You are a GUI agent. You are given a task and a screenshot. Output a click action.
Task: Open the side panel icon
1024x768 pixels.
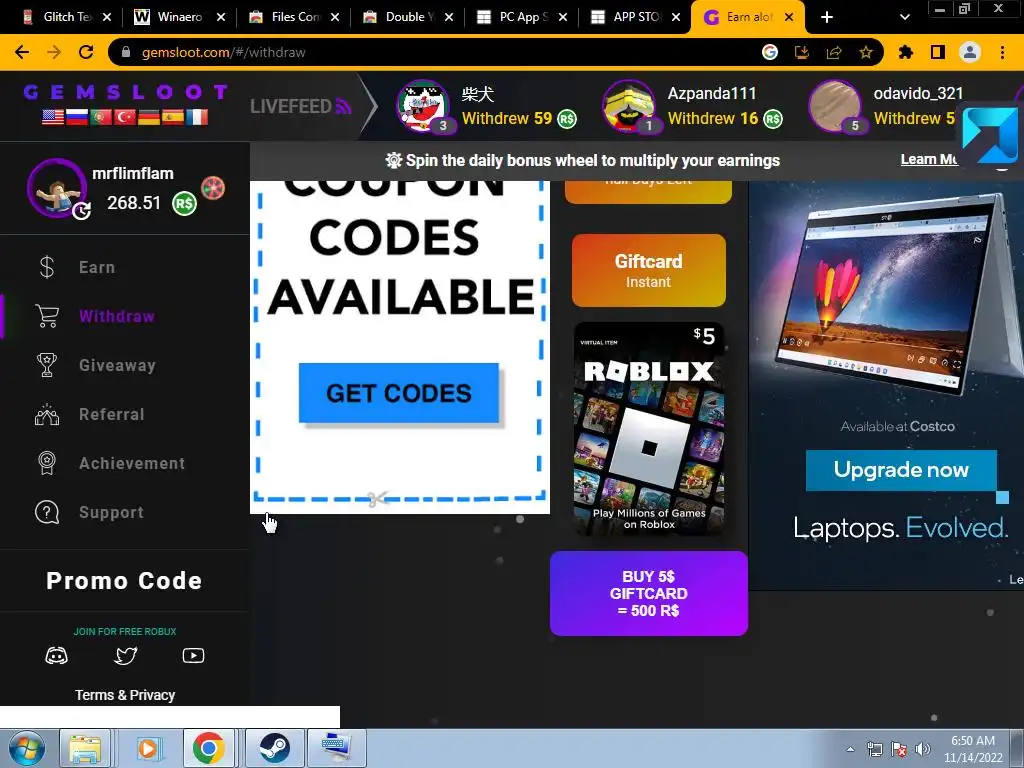[x=938, y=52]
